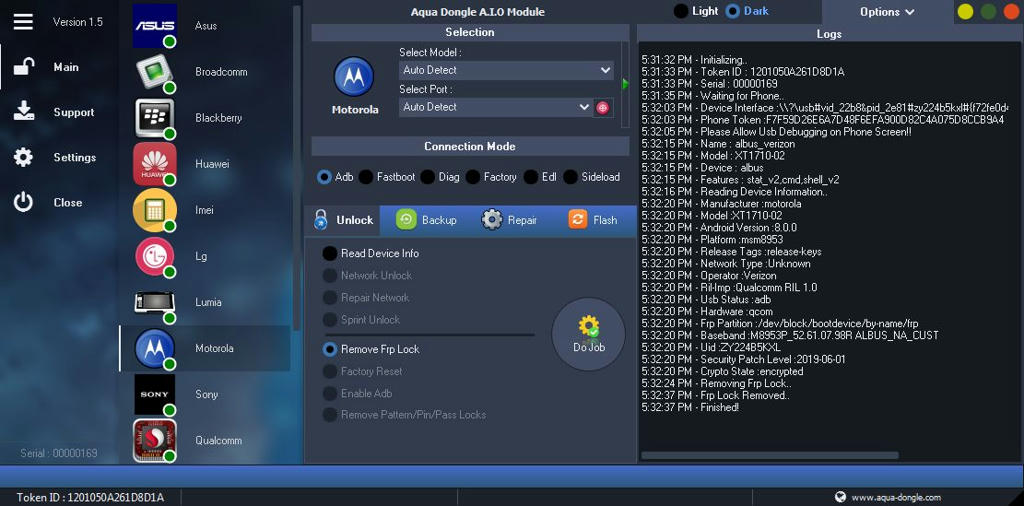Click the brand list vertical scrollbar
This screenshot has width=1024, height=506.
[296, 166]
